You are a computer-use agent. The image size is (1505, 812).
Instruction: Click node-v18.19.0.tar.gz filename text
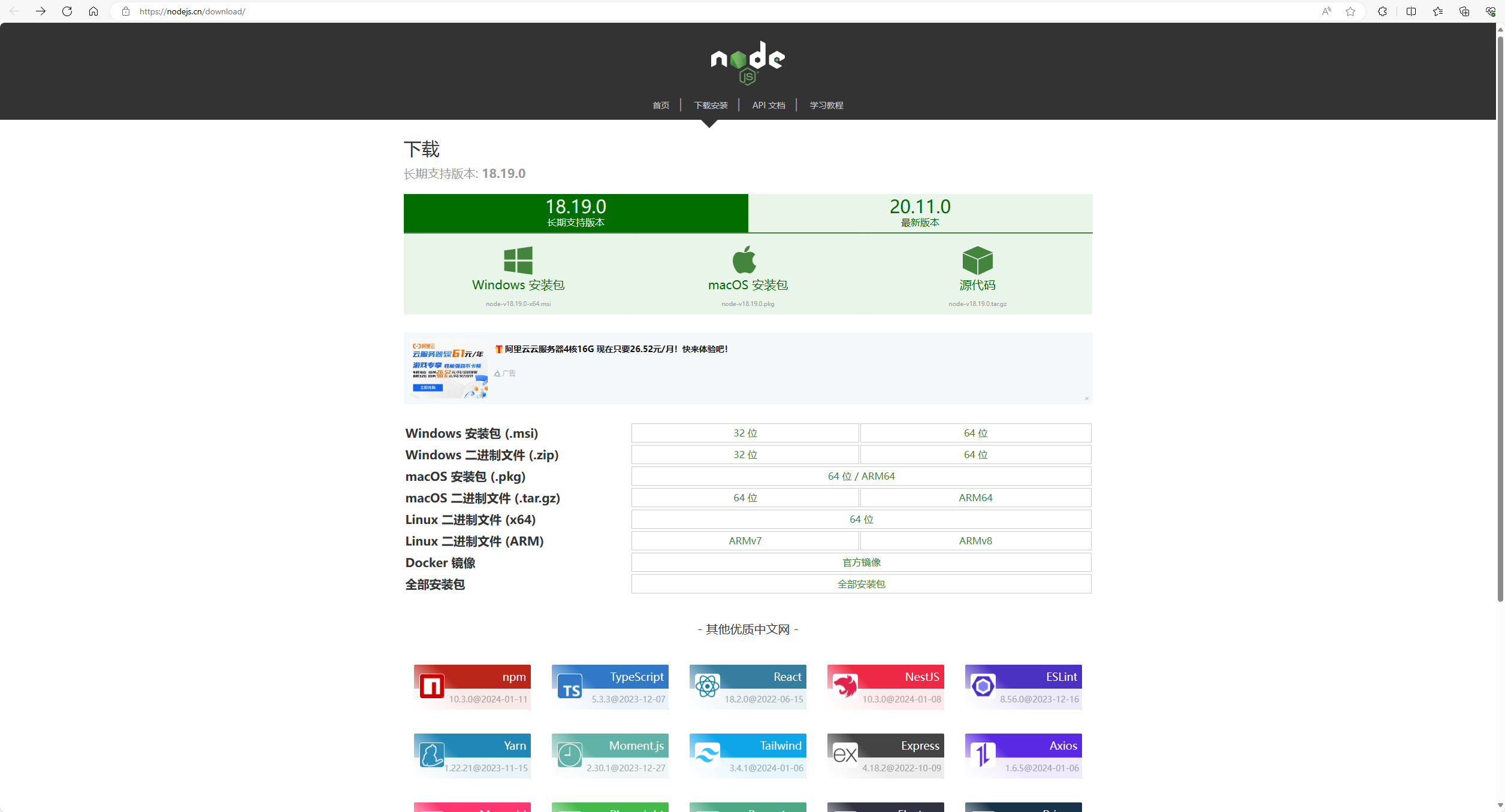(978, 304)
